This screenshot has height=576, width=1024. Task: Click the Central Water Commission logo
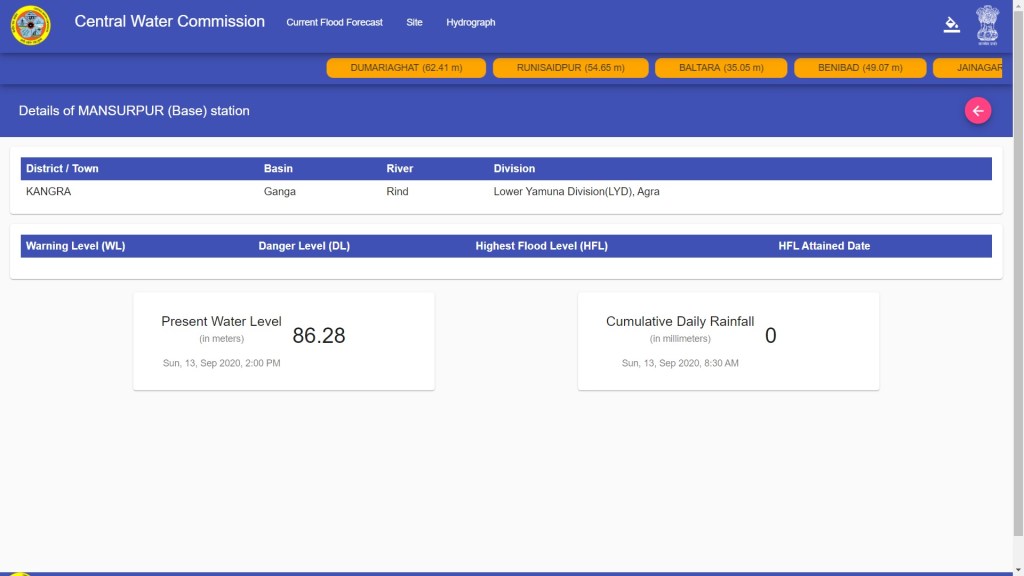[30, 25]
